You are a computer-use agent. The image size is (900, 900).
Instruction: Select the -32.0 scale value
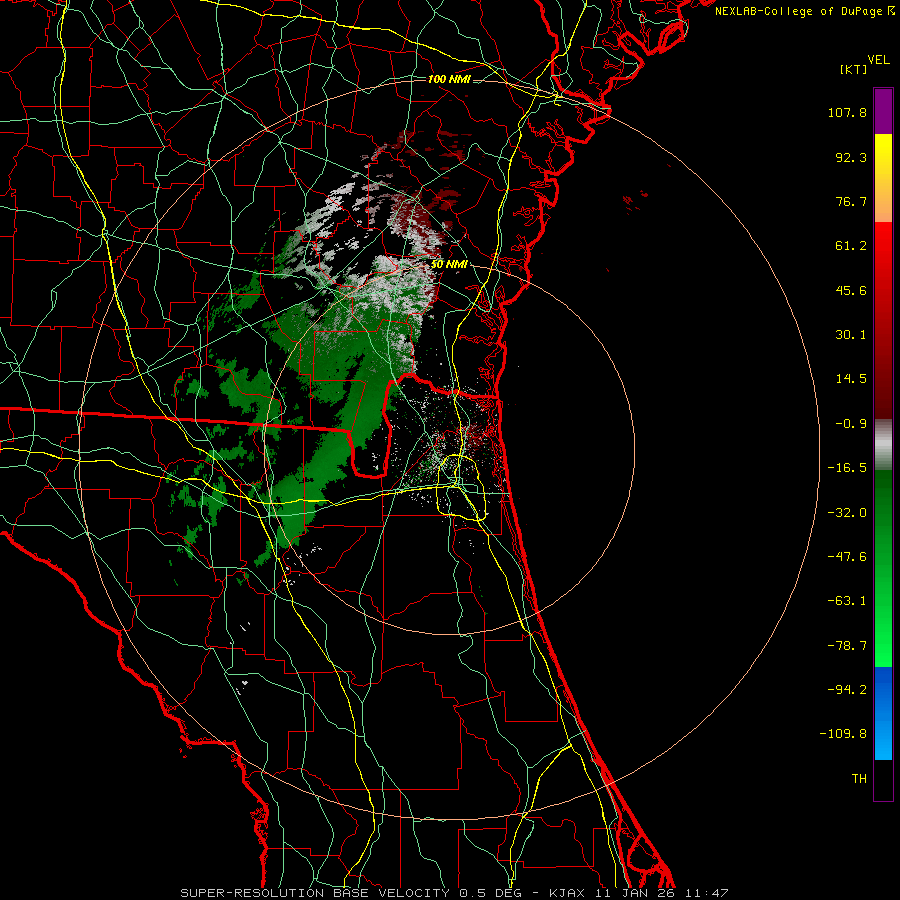(x=847, y=513)
